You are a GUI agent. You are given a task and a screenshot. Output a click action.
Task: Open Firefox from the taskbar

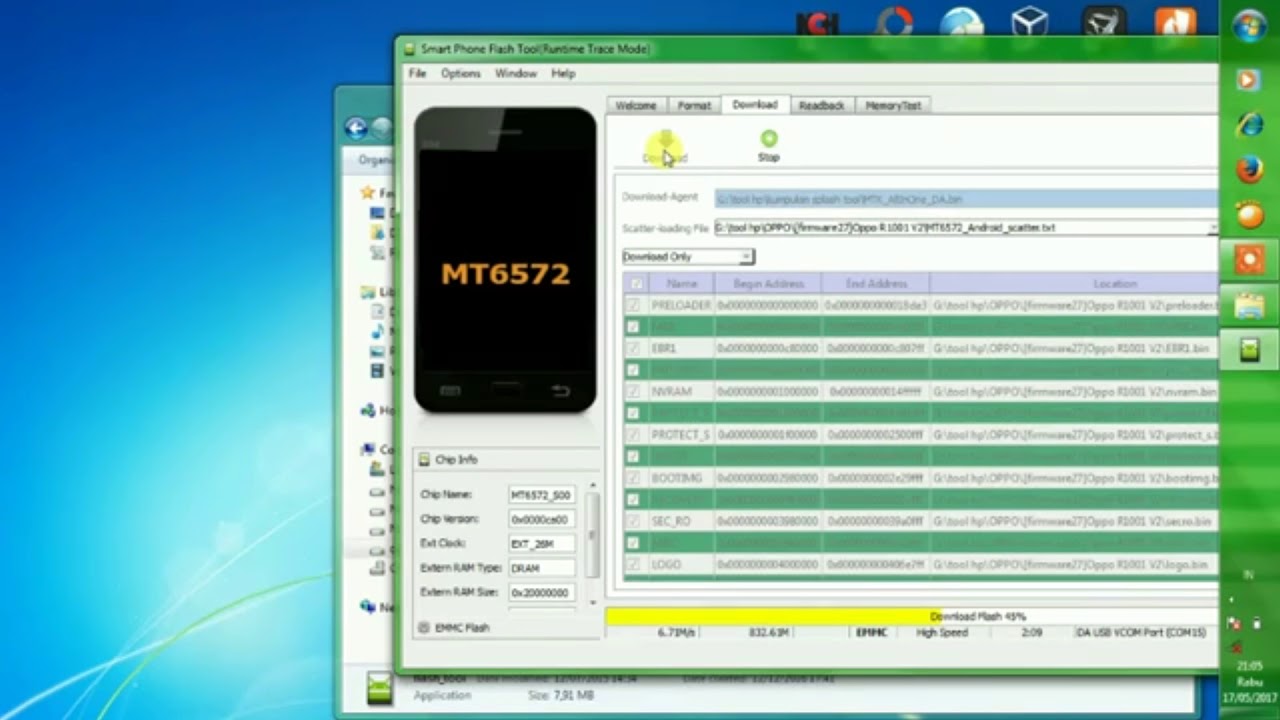pyautogui.click(x=1249, y=170)
